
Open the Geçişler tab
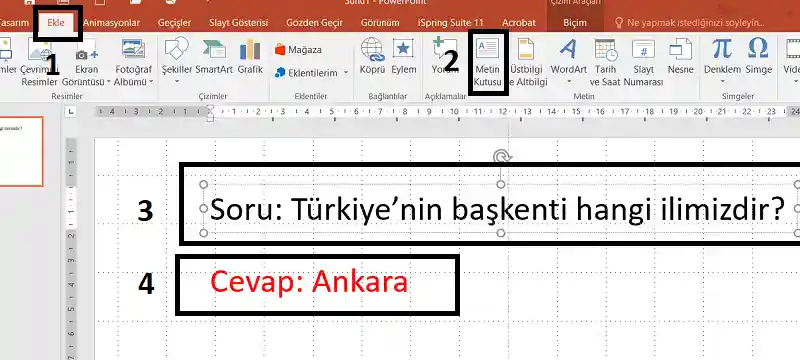point(174,23)
